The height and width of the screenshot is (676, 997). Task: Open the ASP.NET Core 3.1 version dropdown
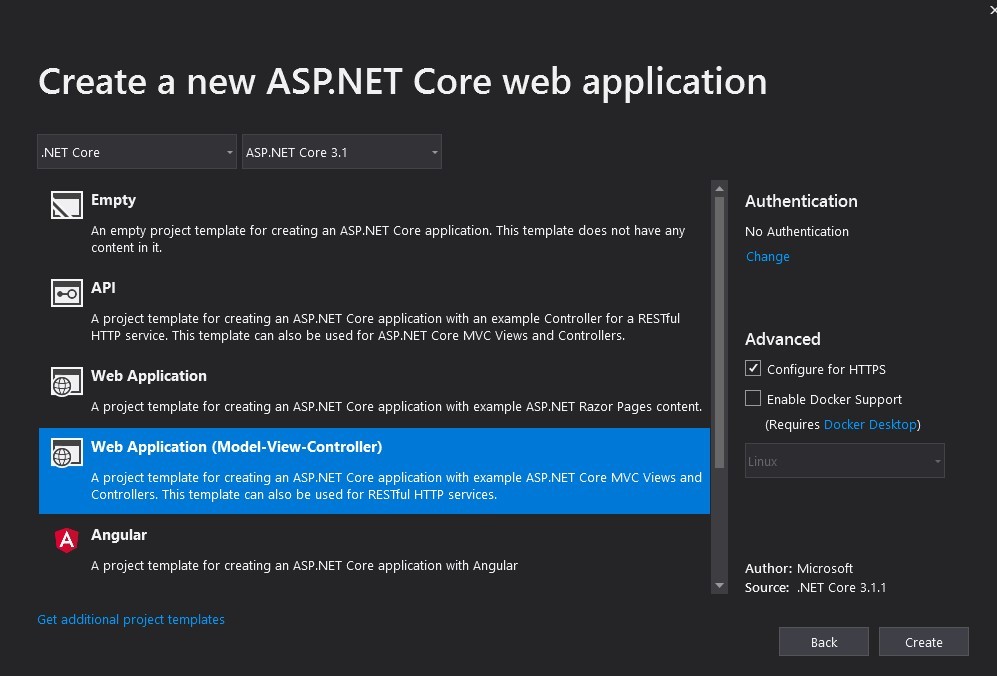pos(341,152)
